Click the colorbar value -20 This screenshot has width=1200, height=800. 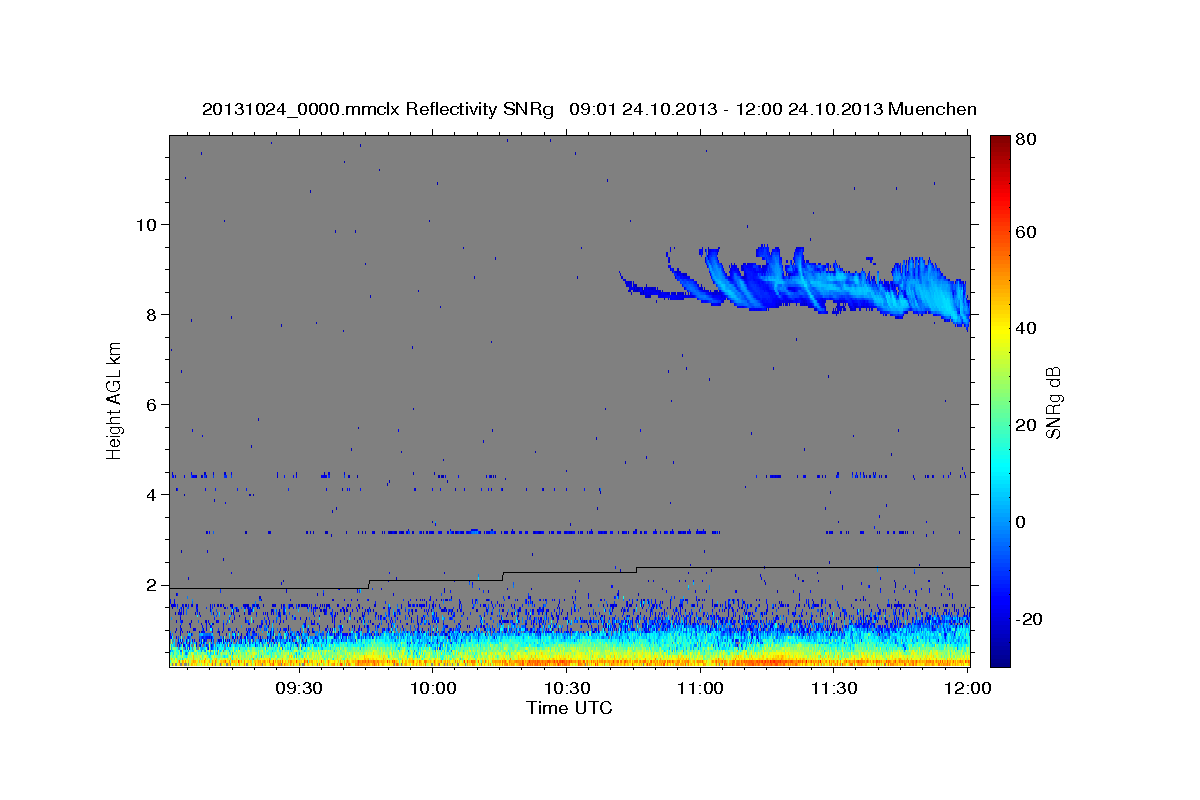pos(1030,619)
